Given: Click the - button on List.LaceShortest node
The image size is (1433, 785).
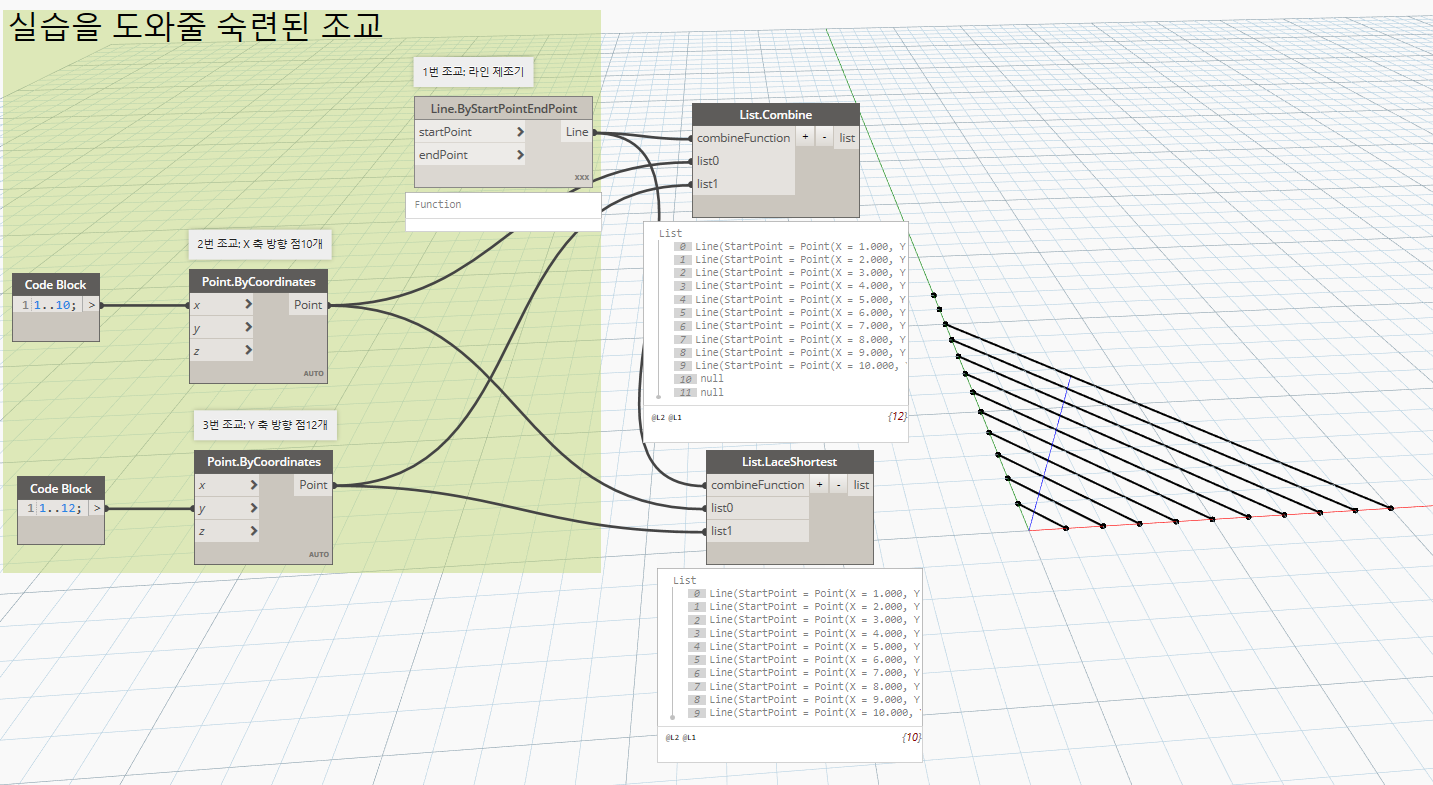Looking at the screenshot, I should point(838,485).
